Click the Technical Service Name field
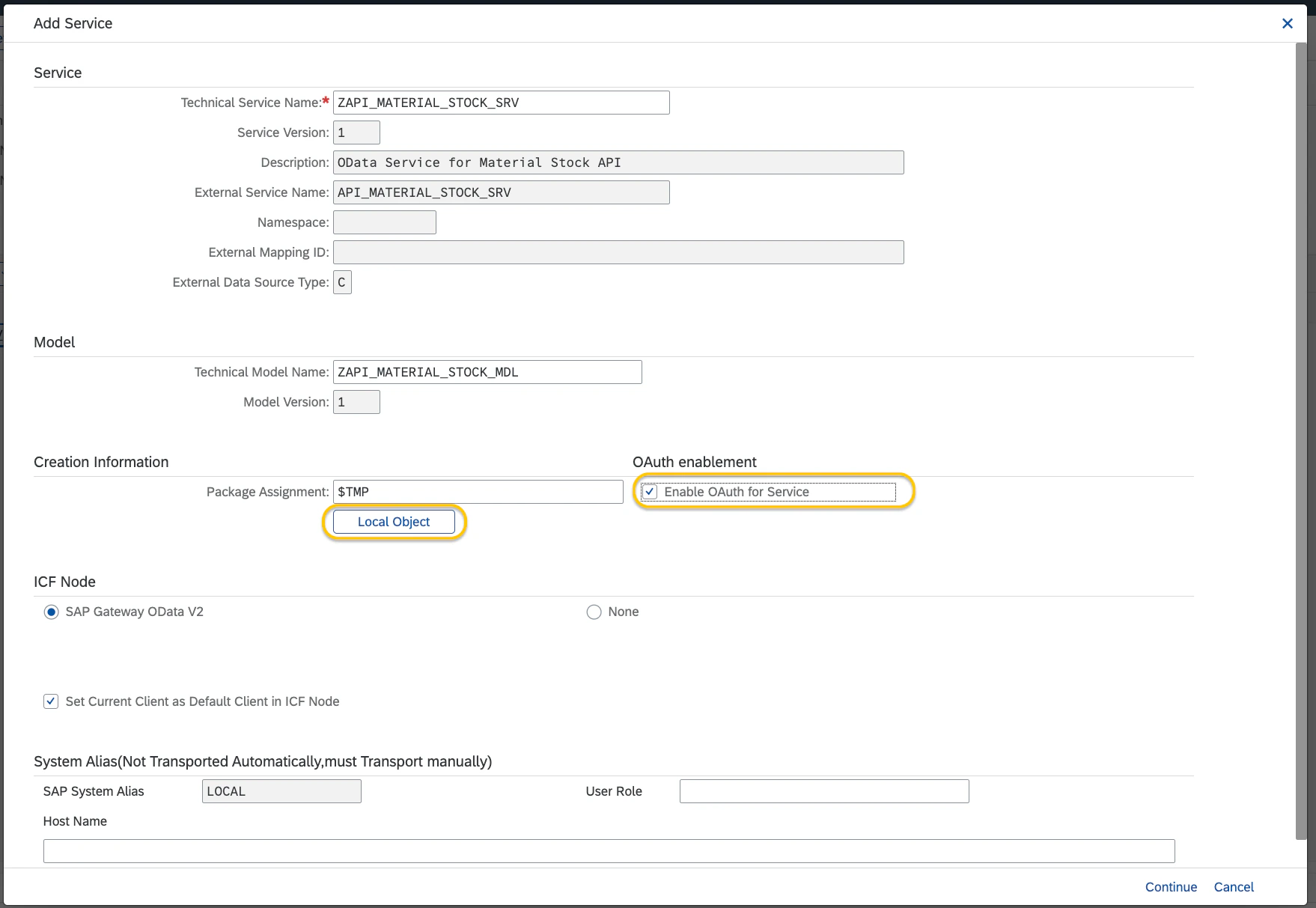 coord(501,103)
